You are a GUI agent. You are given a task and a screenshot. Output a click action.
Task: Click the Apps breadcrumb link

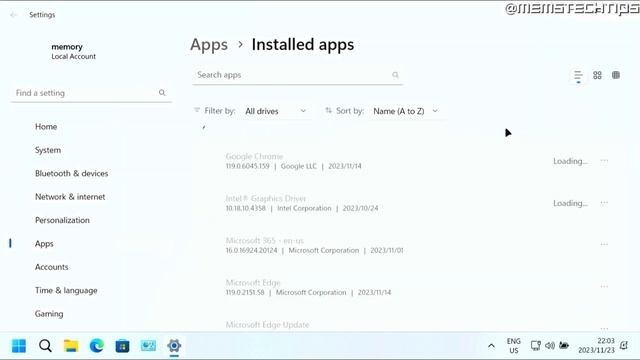(x=209, y=44)
